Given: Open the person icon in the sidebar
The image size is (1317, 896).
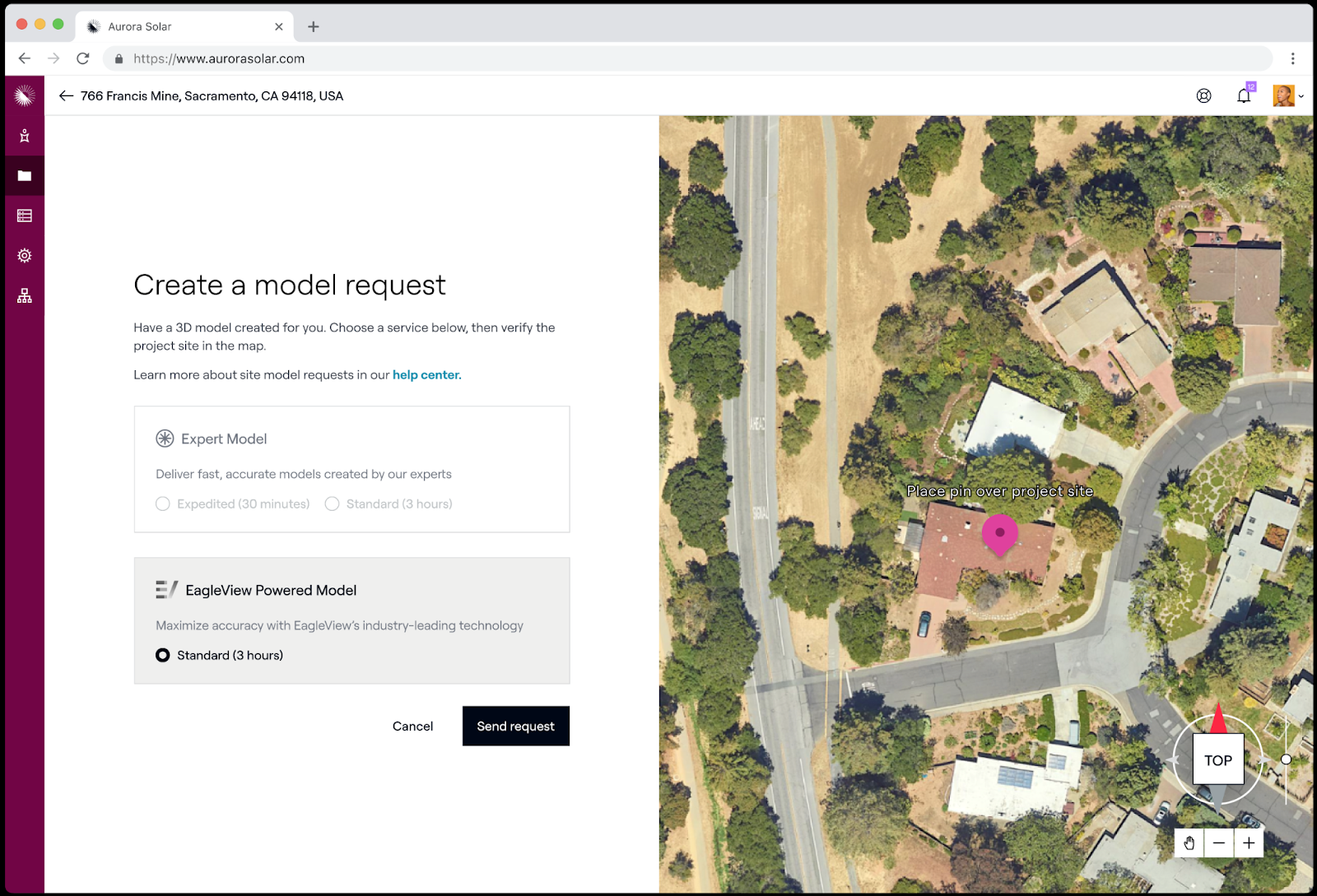Looking at the screenshot, I should (25, 136).
